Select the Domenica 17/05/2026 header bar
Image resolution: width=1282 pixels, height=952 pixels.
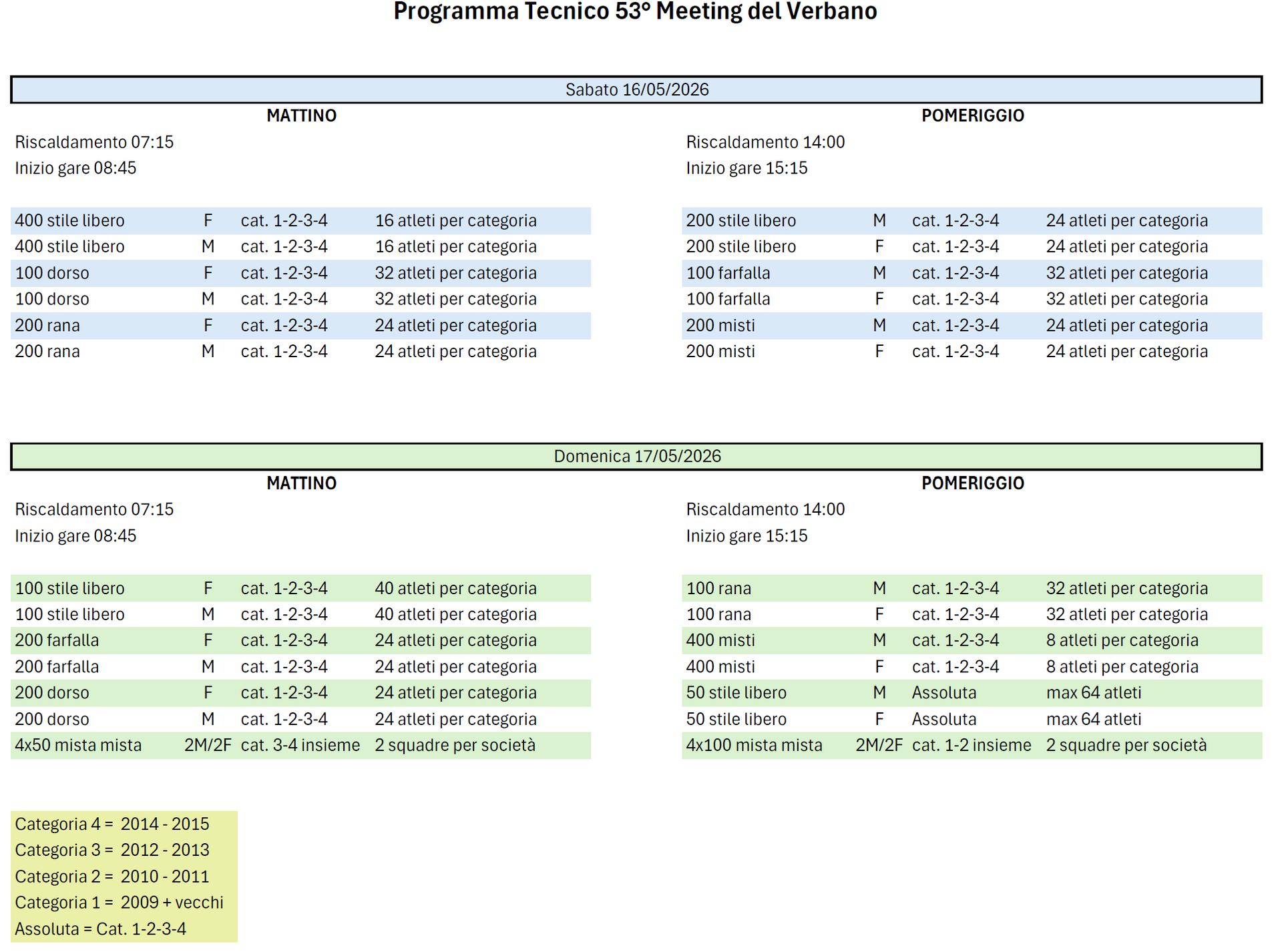click(x=636, y=457)
